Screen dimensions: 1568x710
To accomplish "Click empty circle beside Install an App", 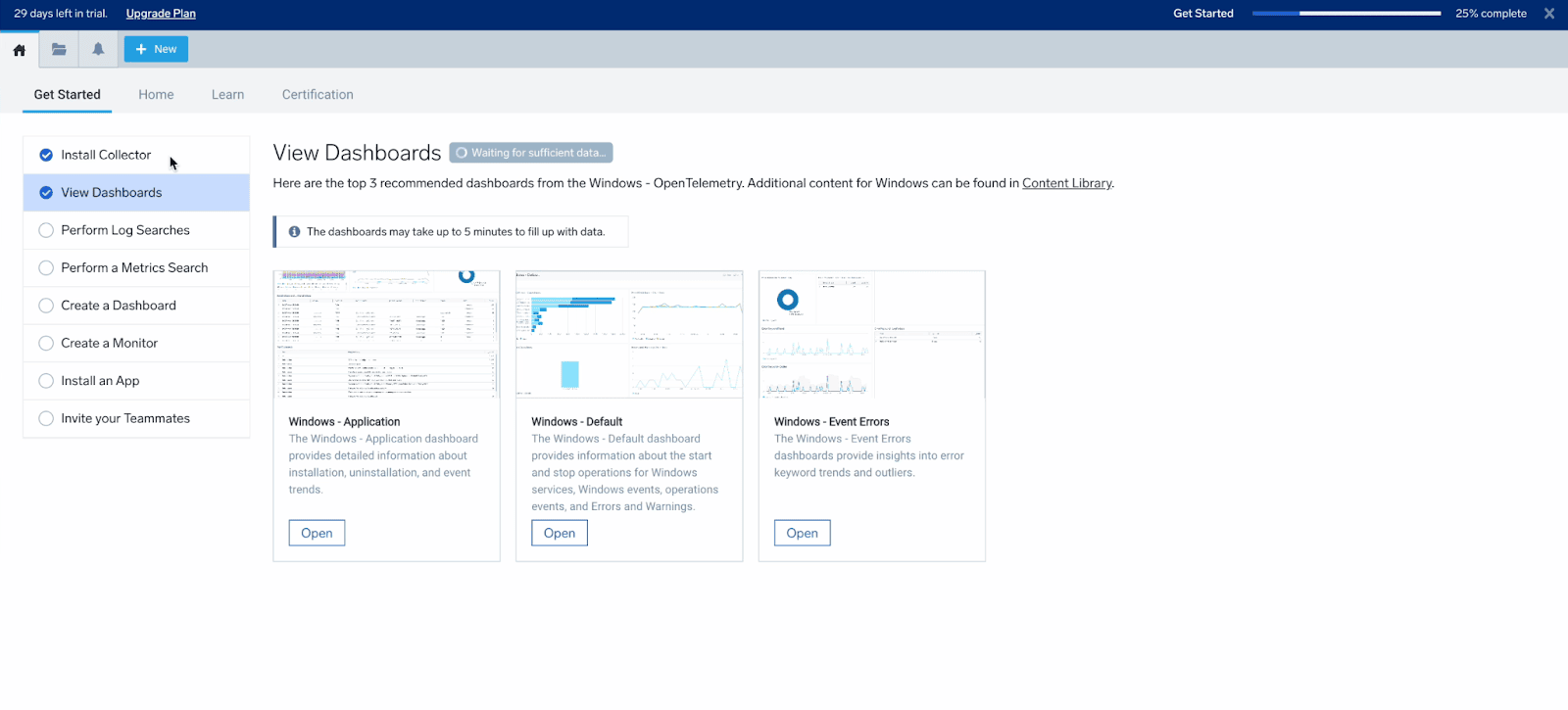I will point(46,381).
